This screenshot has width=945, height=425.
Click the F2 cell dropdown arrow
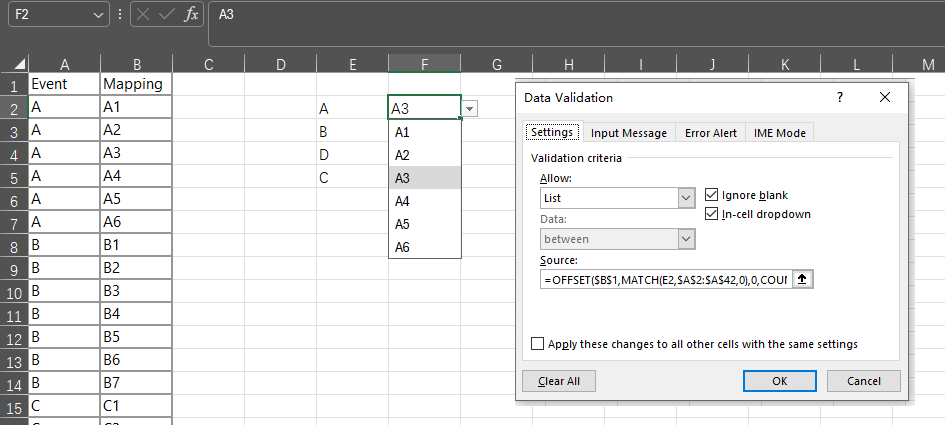(470, 109)
